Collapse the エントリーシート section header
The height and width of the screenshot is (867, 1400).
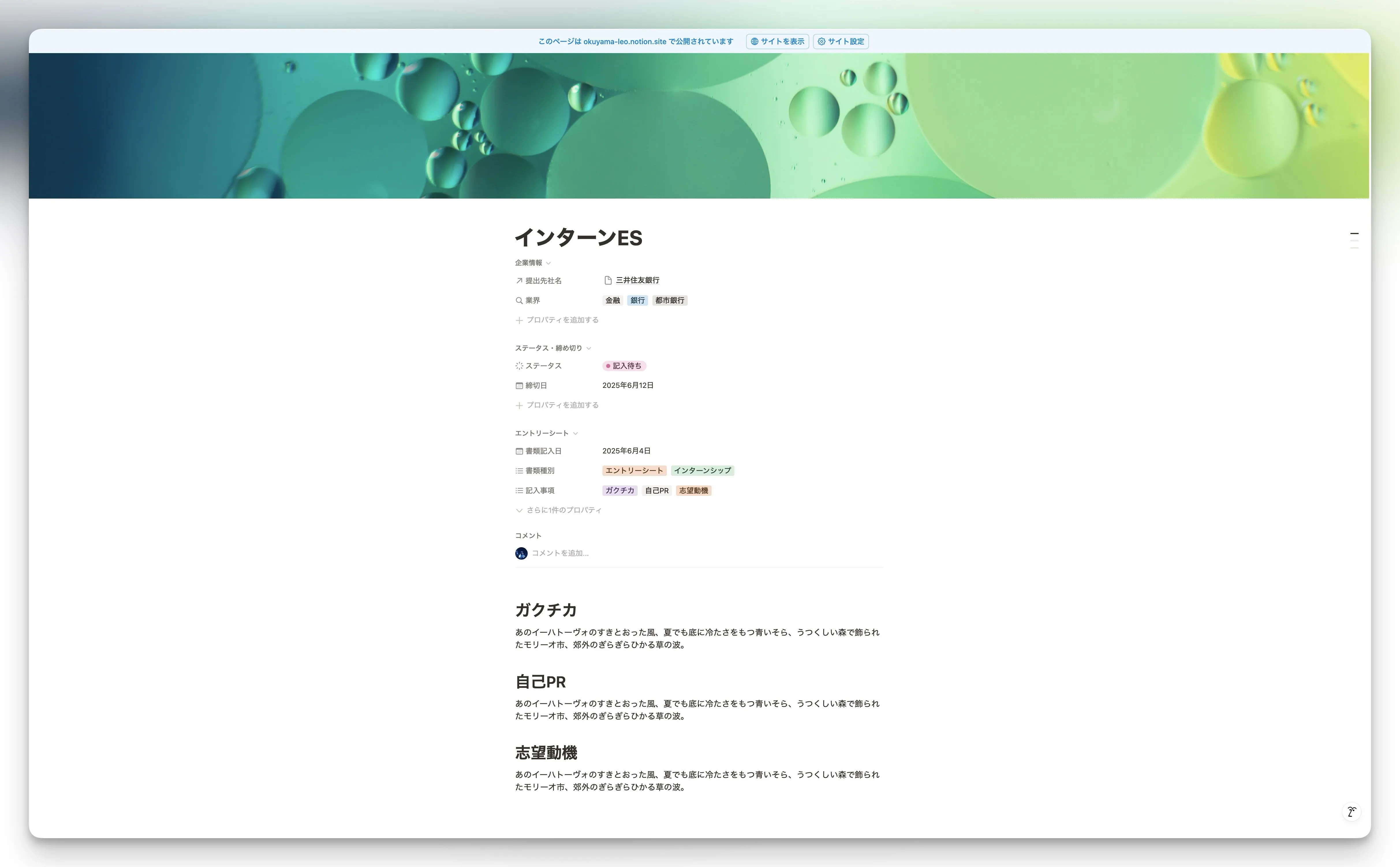576,433
